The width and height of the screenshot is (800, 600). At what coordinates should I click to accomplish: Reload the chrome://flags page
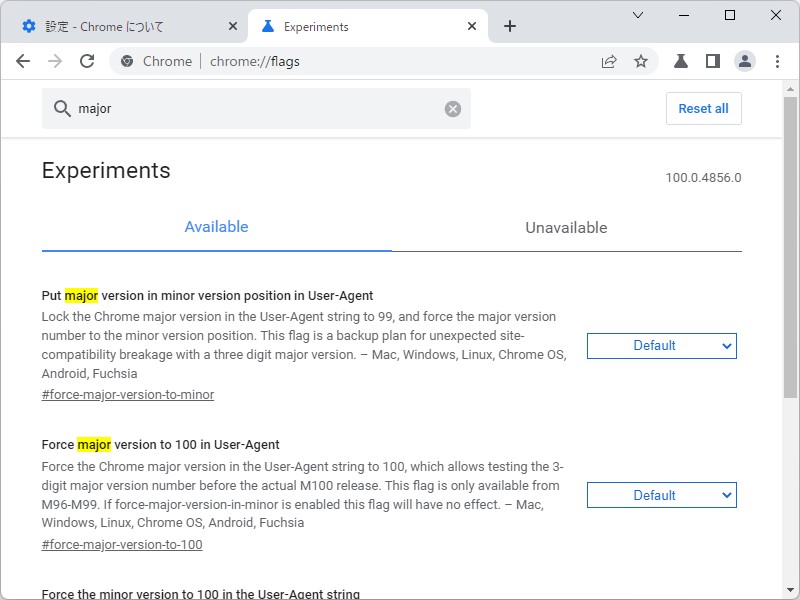point(87,61)
